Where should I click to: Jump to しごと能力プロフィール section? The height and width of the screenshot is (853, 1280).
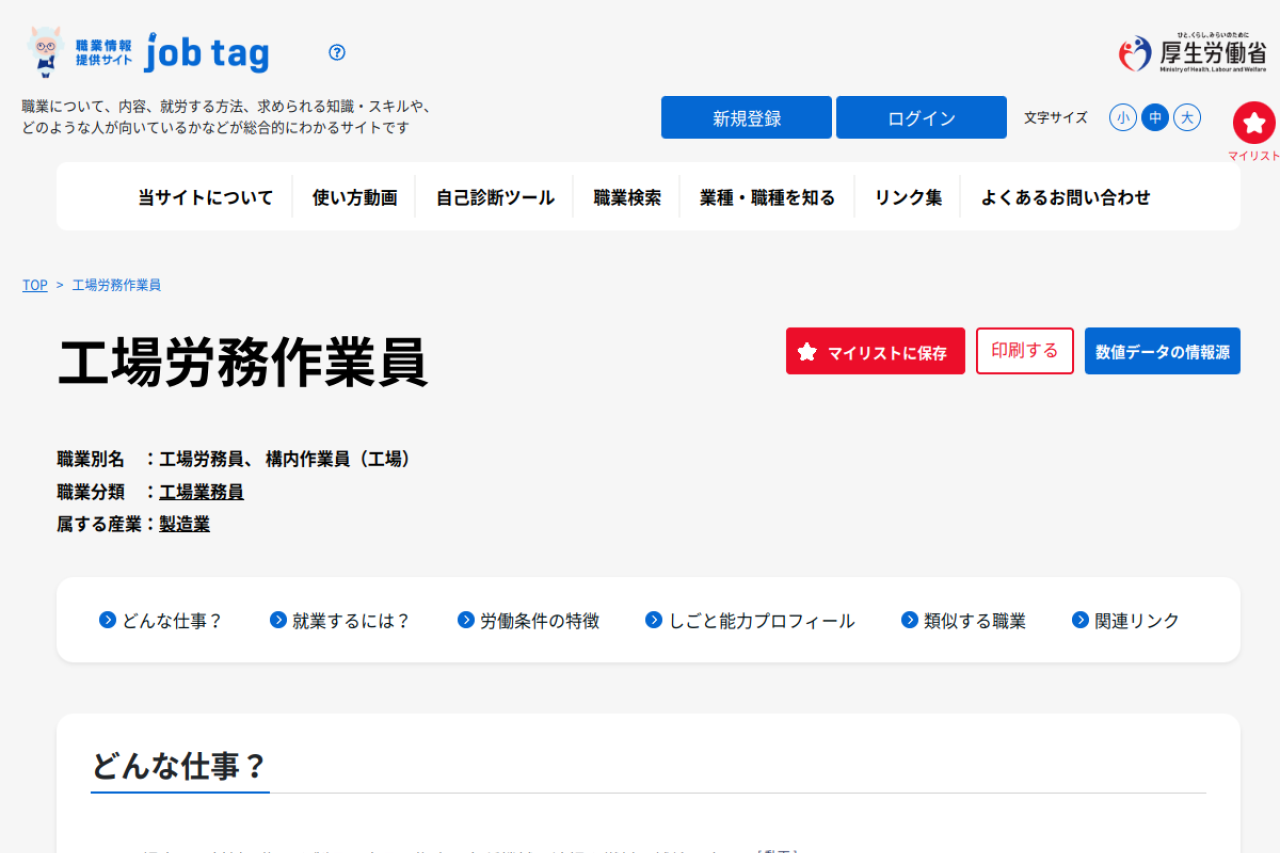coord(762,621)
